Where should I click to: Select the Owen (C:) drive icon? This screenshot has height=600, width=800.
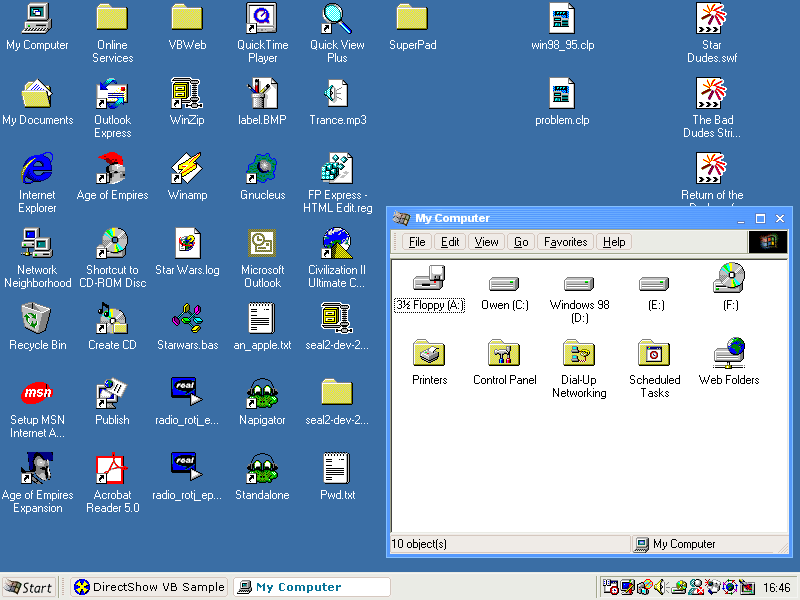coord(504,284)
